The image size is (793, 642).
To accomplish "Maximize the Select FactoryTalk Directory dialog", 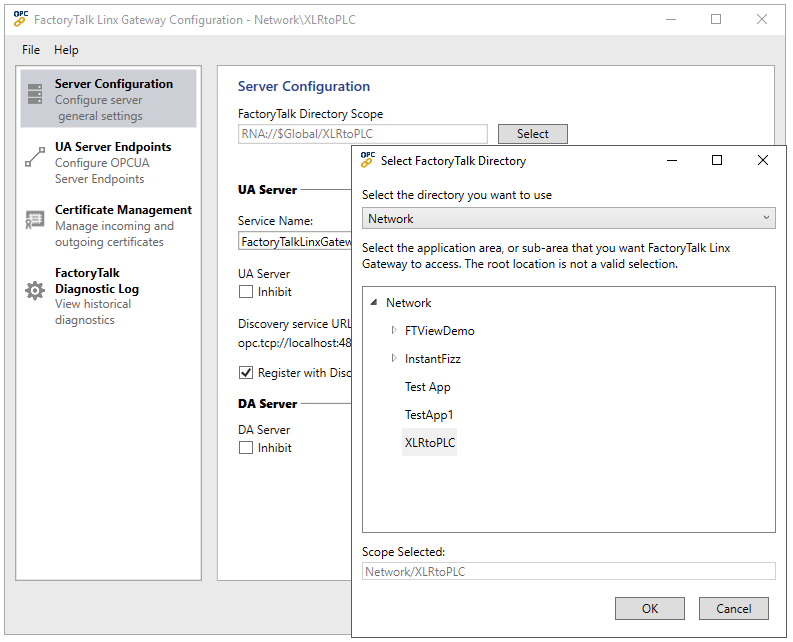I will [x=717, y=160].
